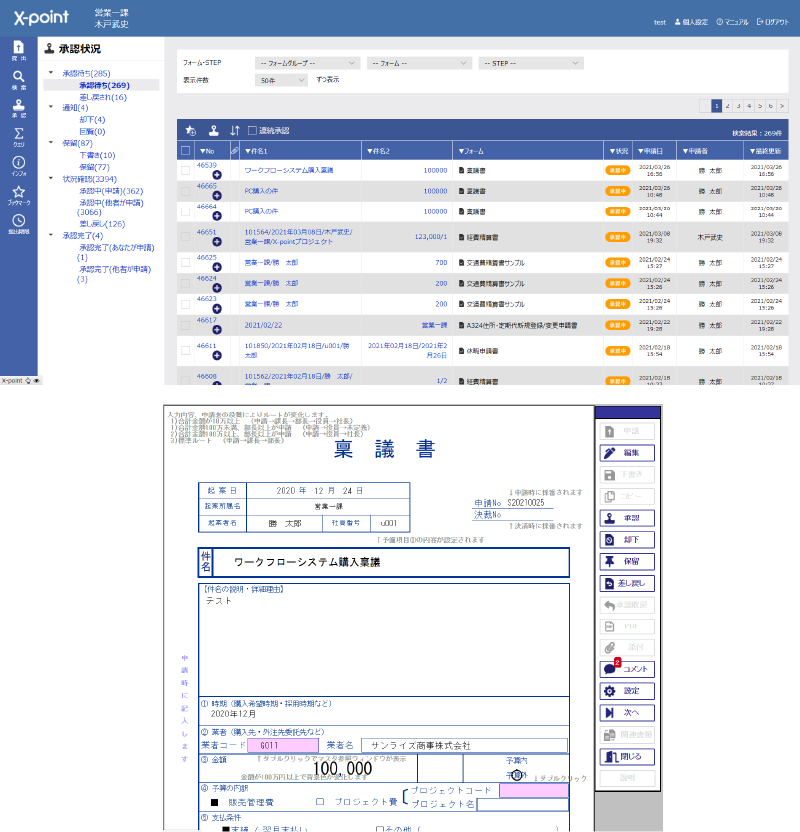800x832 pixels.
Task: Click the plus icon for row 46611
Action: click(x=217, y=356)
